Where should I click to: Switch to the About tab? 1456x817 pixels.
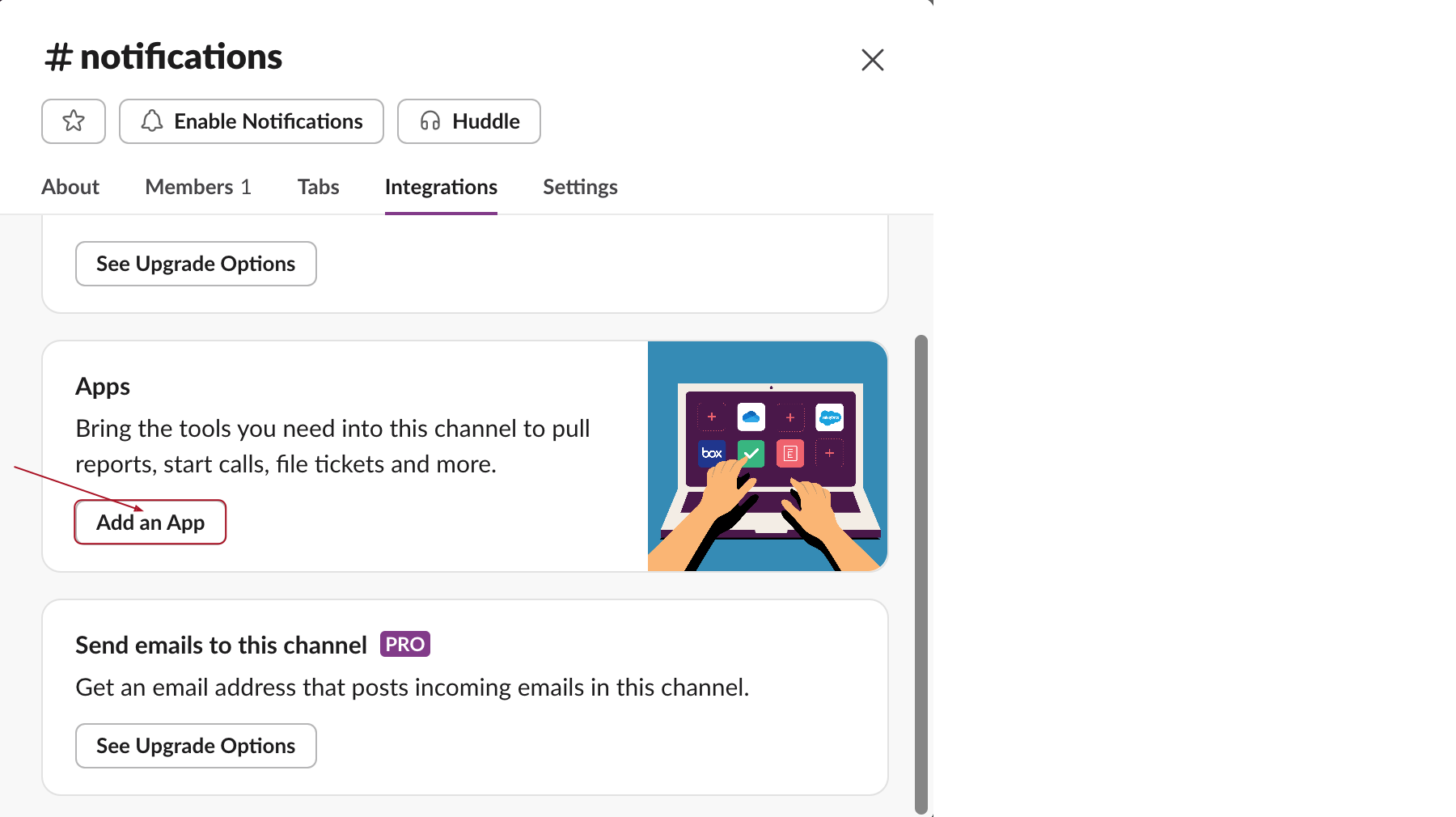point(70,187)
